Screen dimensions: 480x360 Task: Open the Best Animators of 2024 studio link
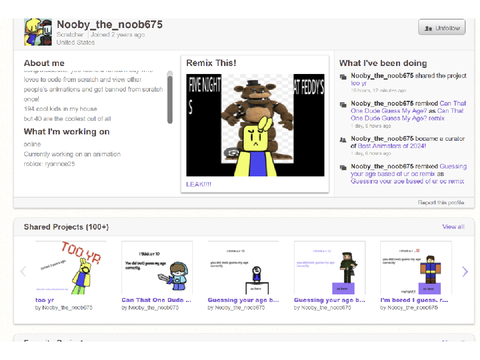pyautogui.click(x=392, y=146)
